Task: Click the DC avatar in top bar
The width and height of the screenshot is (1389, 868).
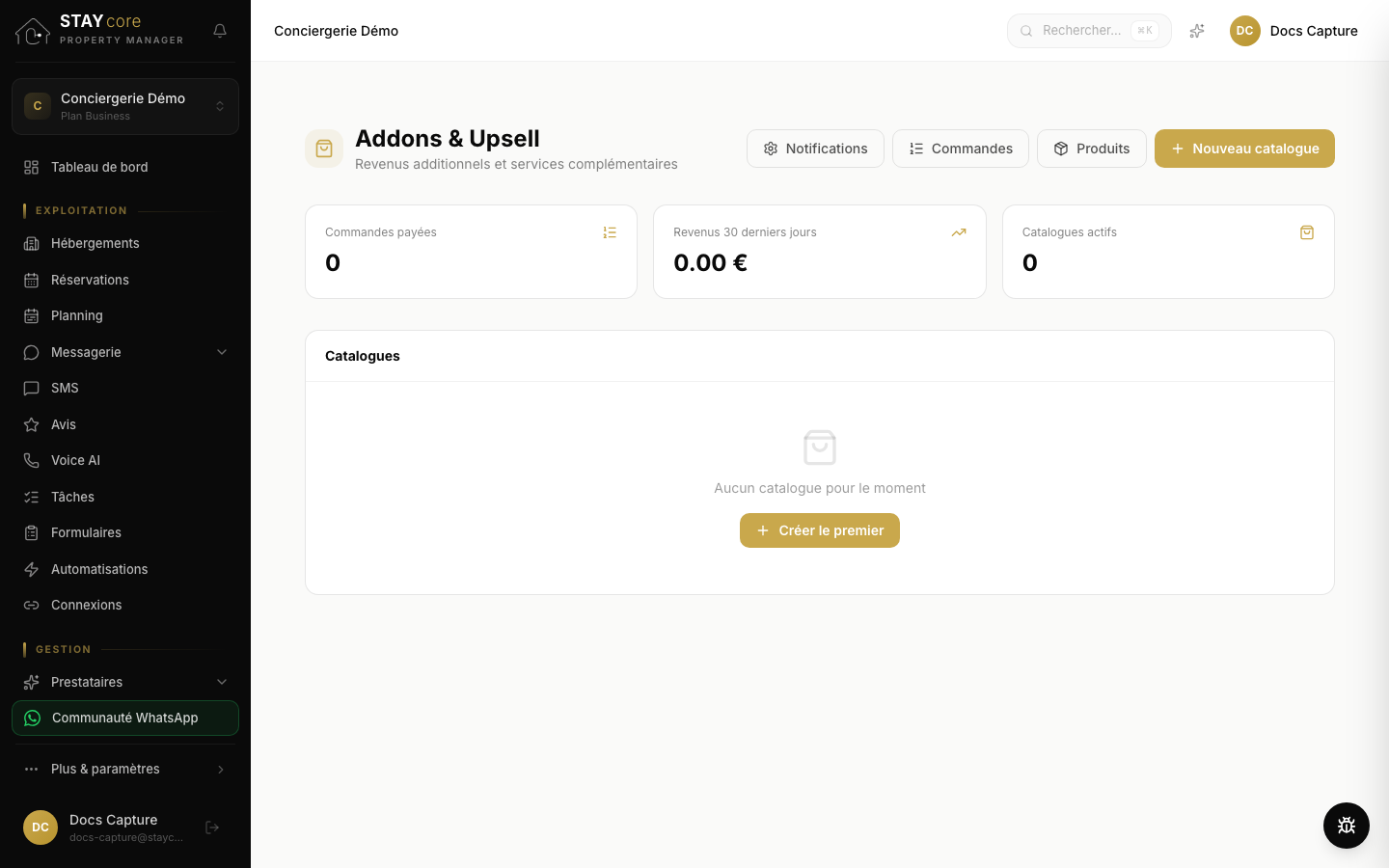Action: point(1245,31)
